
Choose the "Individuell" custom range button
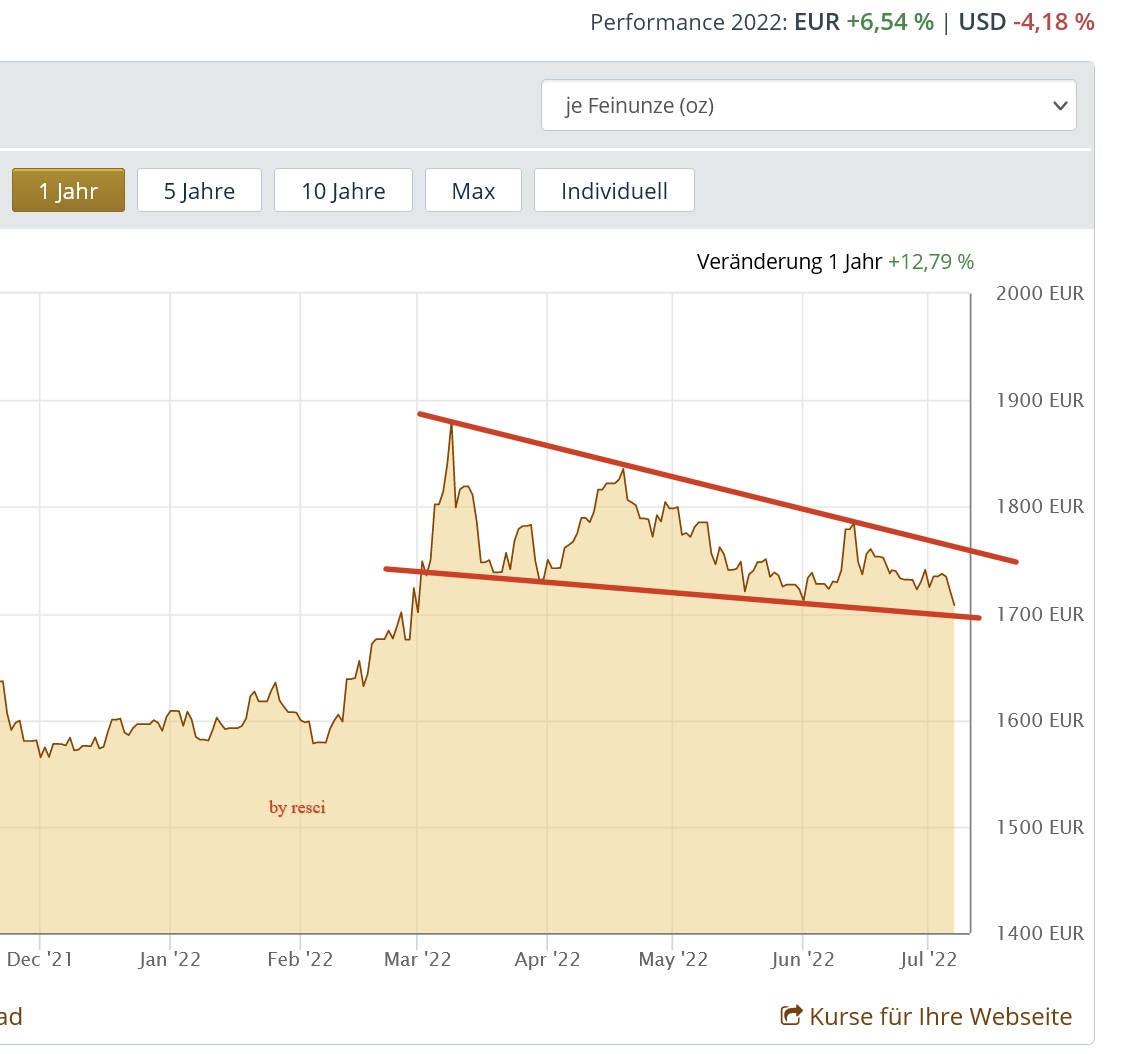(x=614, y=190)
